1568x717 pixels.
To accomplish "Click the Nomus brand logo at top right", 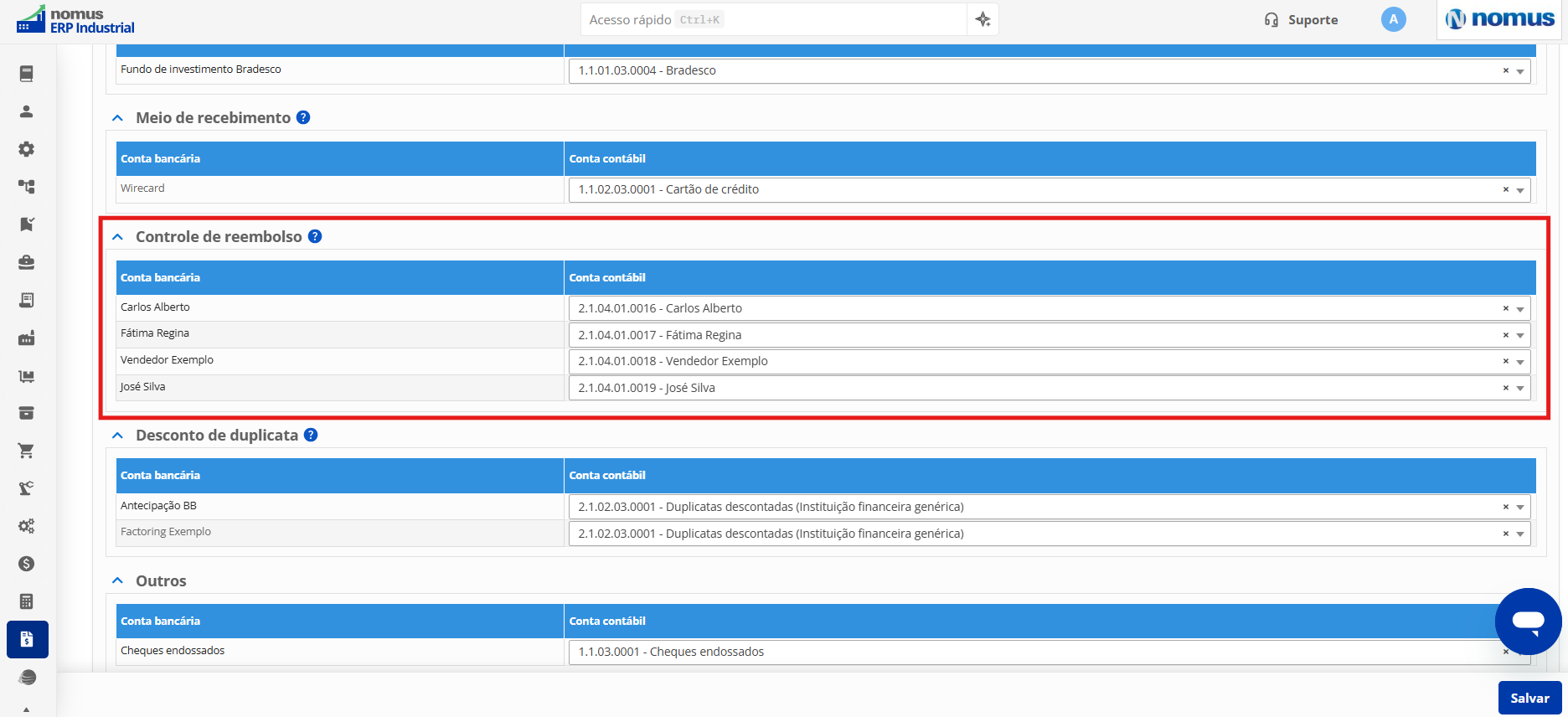I will (1500, 19).
